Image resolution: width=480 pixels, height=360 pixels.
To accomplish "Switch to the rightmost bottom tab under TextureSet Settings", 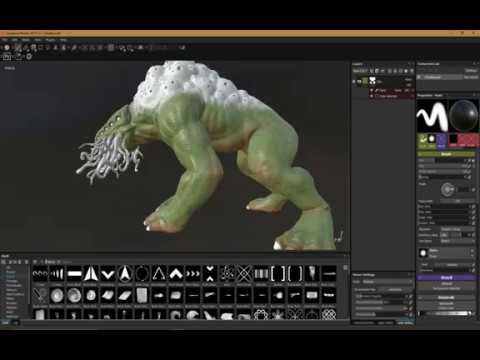I will (405, 323).
